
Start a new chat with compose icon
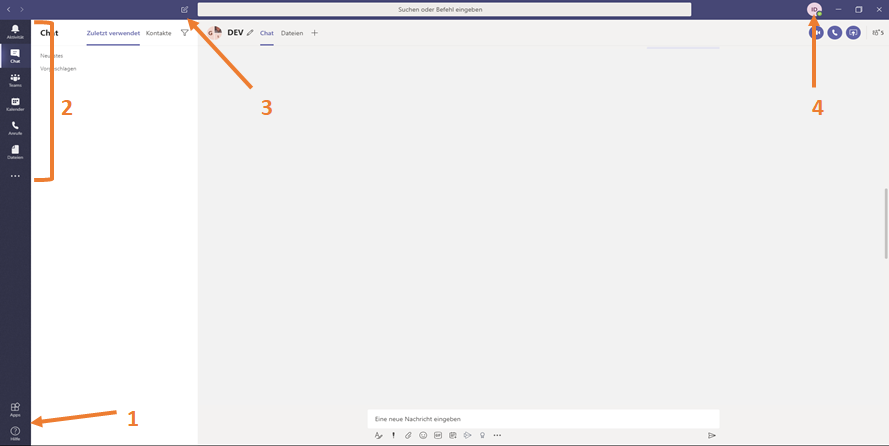(184, 10)
